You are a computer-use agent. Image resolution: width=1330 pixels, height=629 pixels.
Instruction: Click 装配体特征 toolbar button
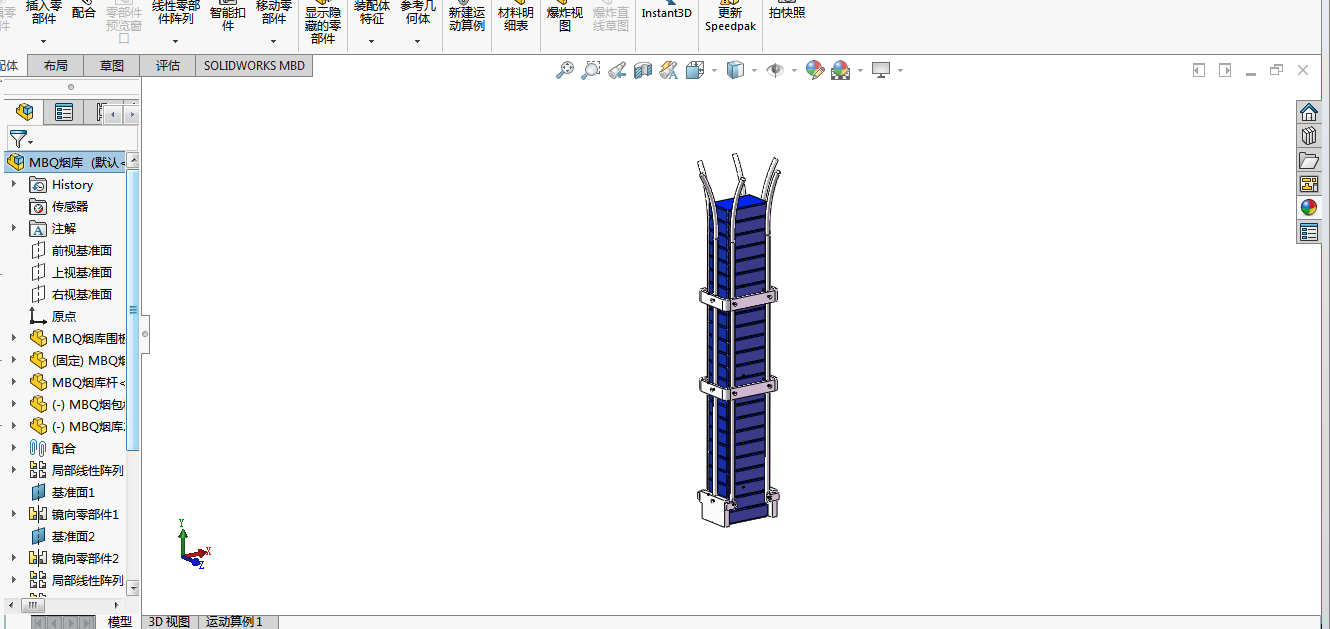click(x=372, y=12)
